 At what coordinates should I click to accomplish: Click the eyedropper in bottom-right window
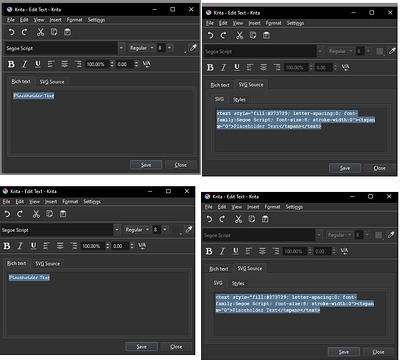coord(391,235)
